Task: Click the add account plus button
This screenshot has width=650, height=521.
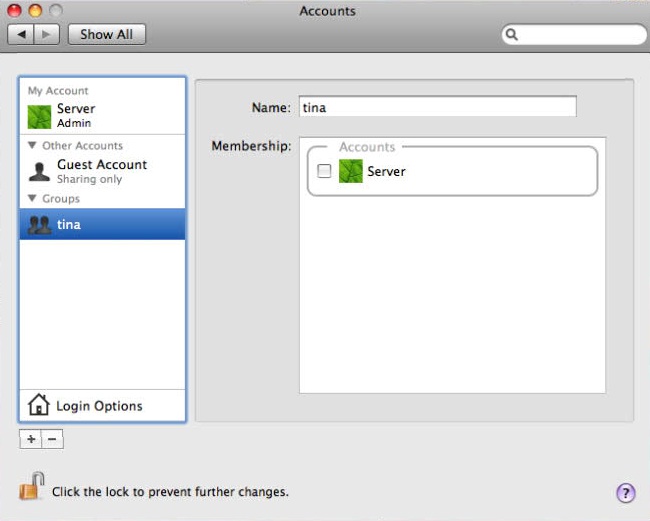Action: coord(31,439)
